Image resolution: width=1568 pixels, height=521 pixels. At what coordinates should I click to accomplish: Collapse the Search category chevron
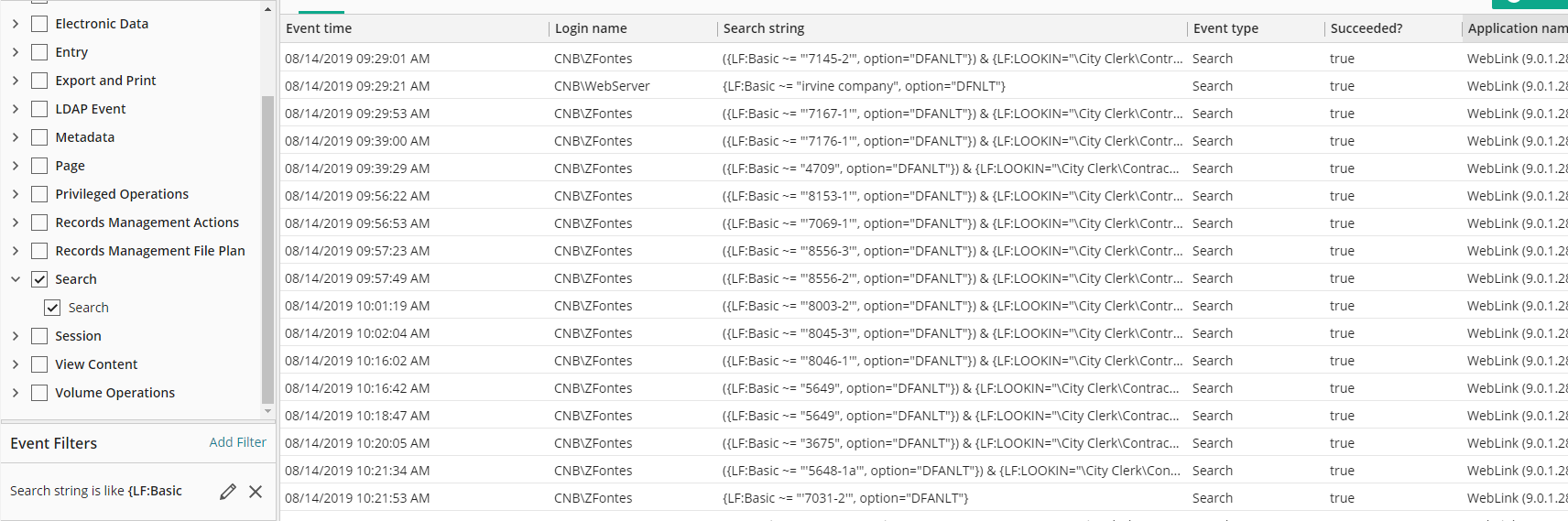[16, 279]
